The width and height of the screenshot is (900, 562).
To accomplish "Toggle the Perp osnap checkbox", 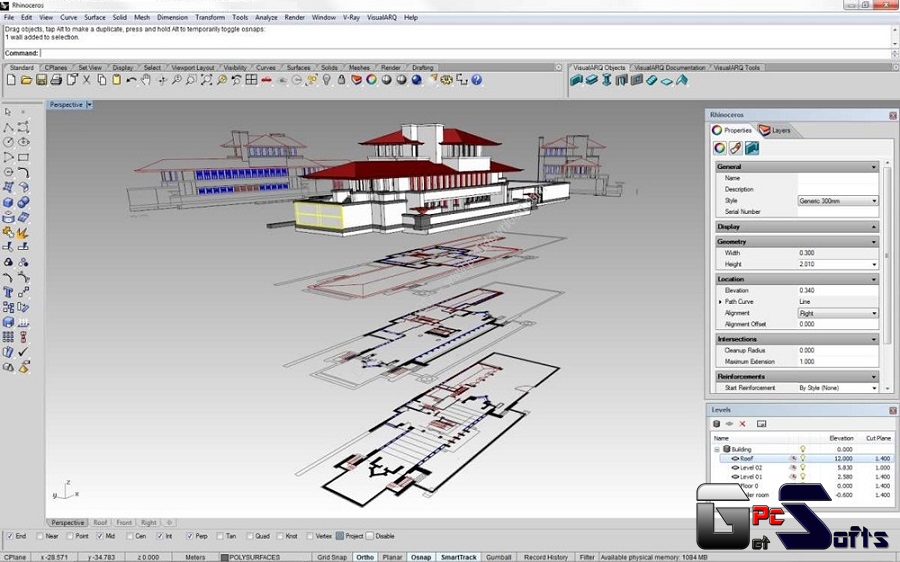I will click(189, 536).
